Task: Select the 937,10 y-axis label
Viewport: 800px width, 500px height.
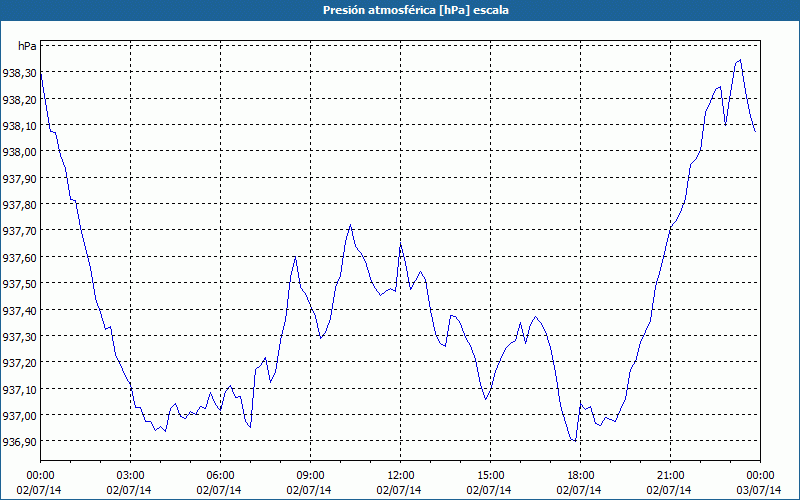Action: pyautogui.click(x=19, y=389)
